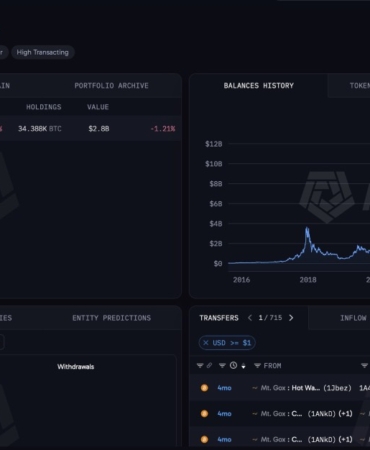Click the High Transacting tag
This screenshot has height=450, width=370.
(43, 52)
